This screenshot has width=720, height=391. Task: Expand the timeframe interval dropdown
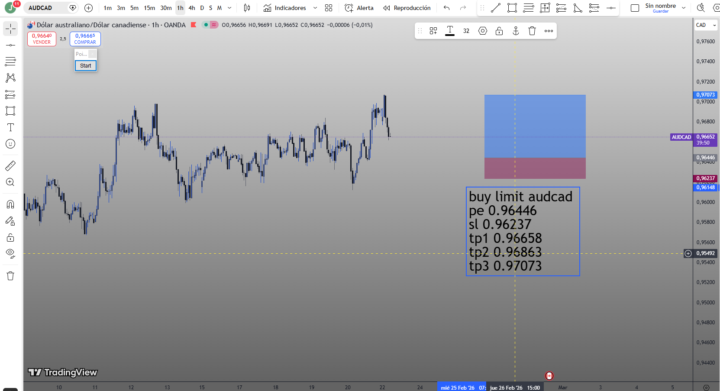point(230,8)
